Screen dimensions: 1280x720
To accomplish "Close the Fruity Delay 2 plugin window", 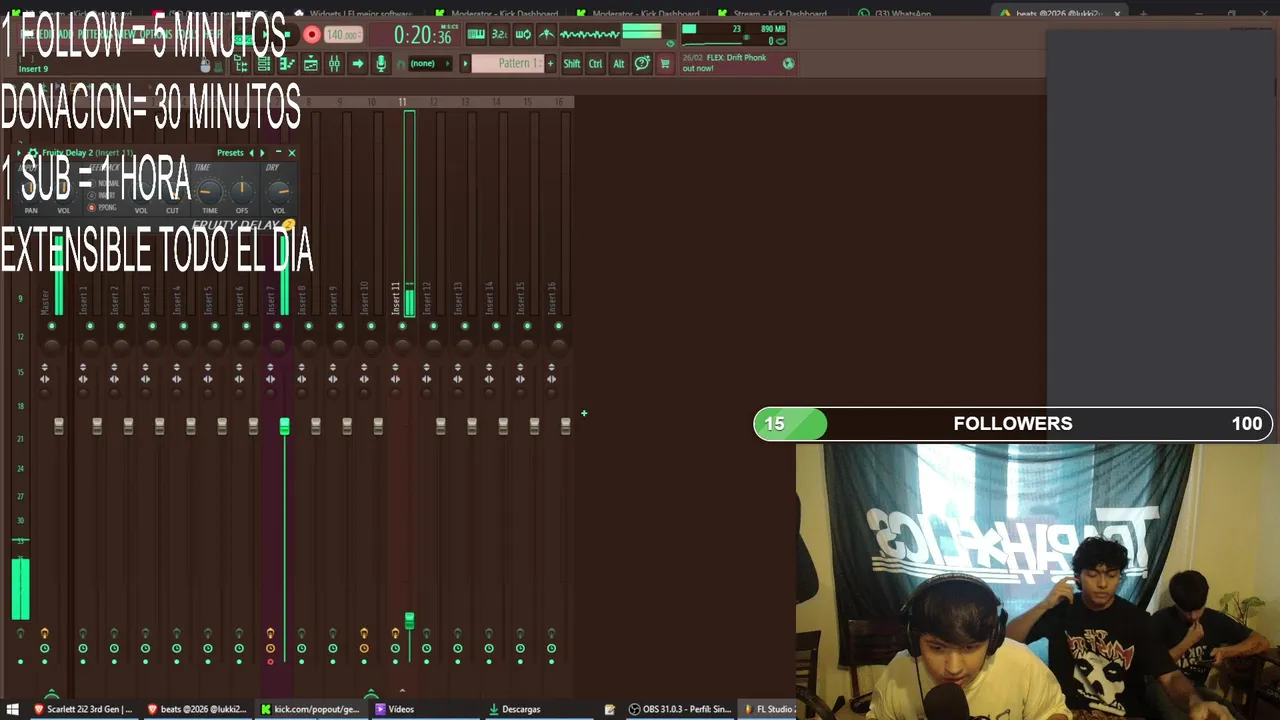I will click(292, 153).
